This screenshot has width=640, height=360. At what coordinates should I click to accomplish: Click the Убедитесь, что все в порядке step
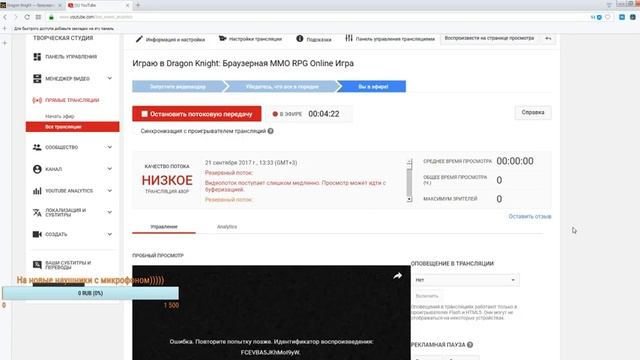(x=282, y=87)
